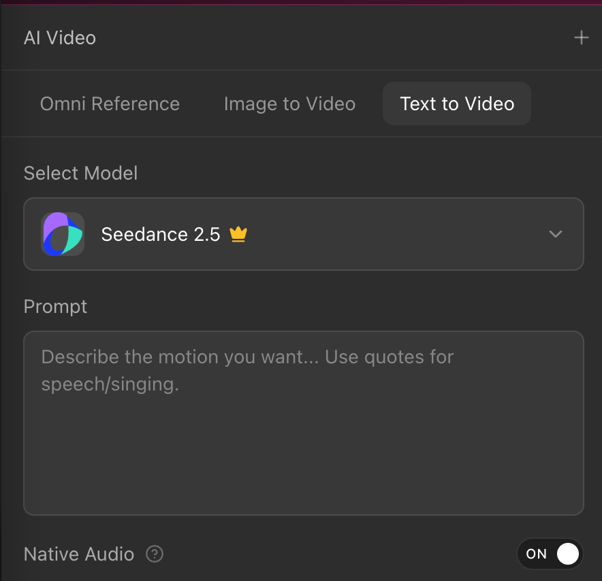Click the gold crown premium icon
The height and width of the screenshot is (581, 602).
click(238, 234)
